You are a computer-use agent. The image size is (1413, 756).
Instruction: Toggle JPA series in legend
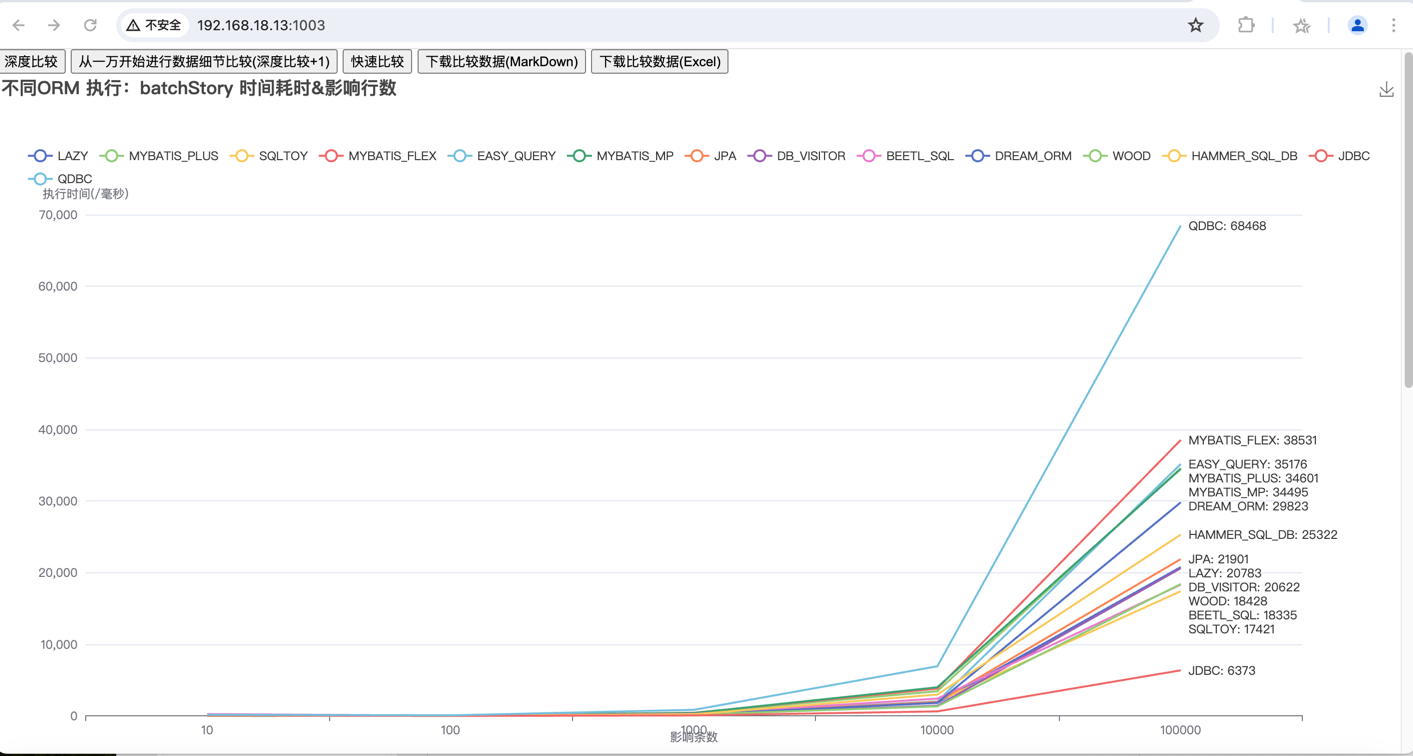(x=711, y=156)
